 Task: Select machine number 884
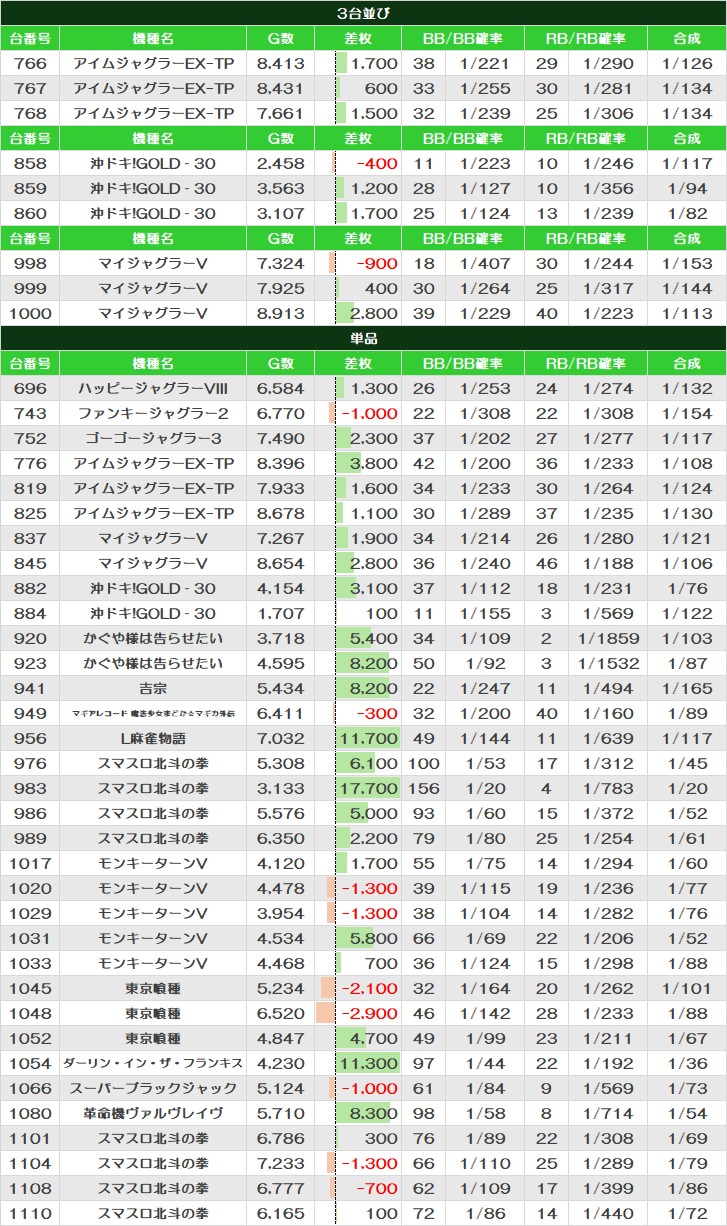coord(30,613)
